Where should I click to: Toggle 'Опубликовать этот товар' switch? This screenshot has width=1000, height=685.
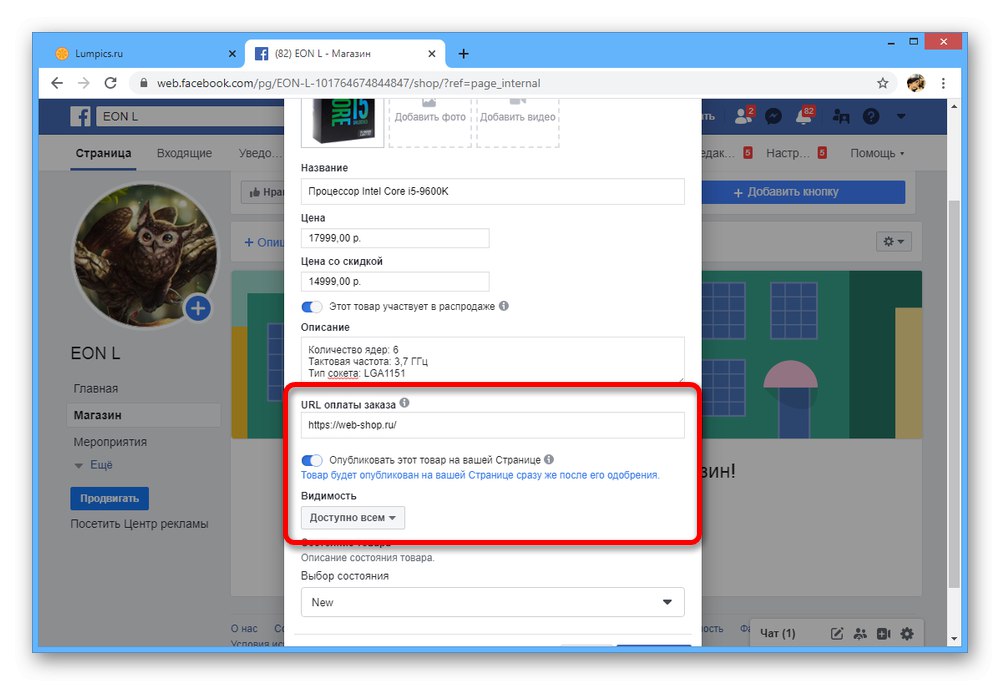tap(312, 460)
